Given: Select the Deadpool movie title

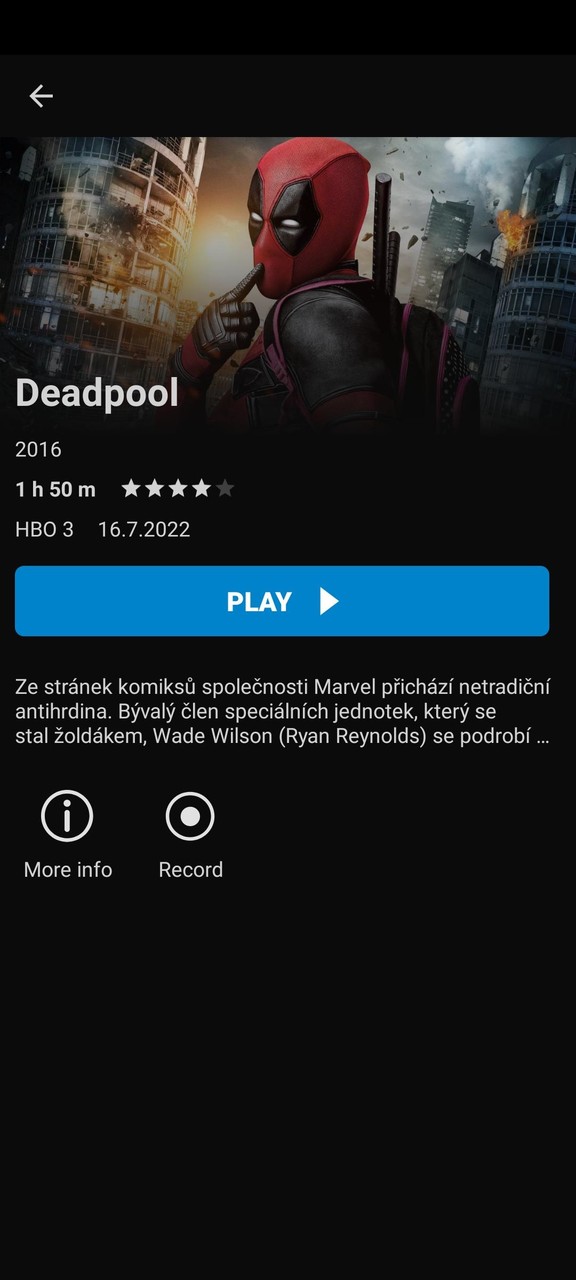Looking at the screenshot, I should 97,393.
